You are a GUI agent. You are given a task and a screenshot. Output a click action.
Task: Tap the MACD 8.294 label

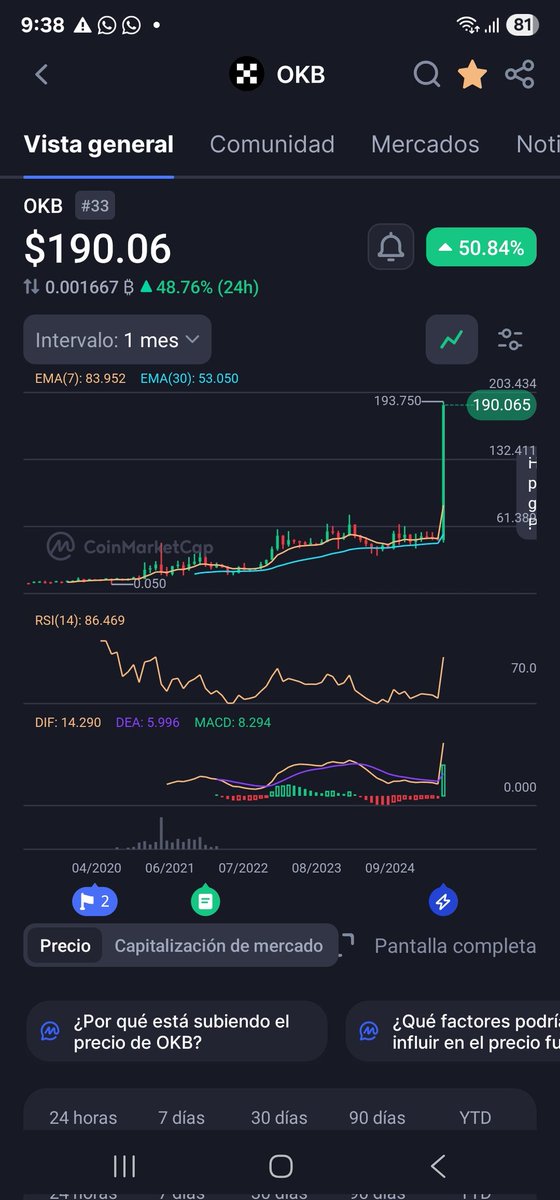(231, 721)
